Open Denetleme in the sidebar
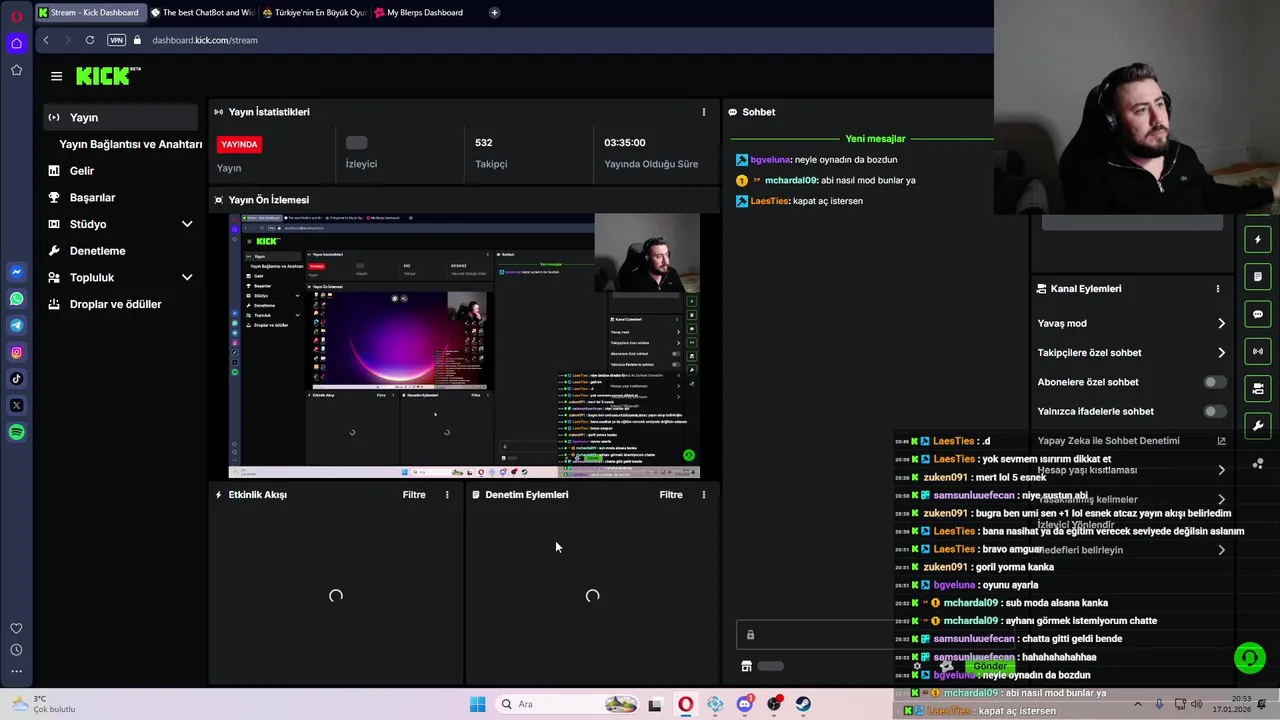 (97, 251)
